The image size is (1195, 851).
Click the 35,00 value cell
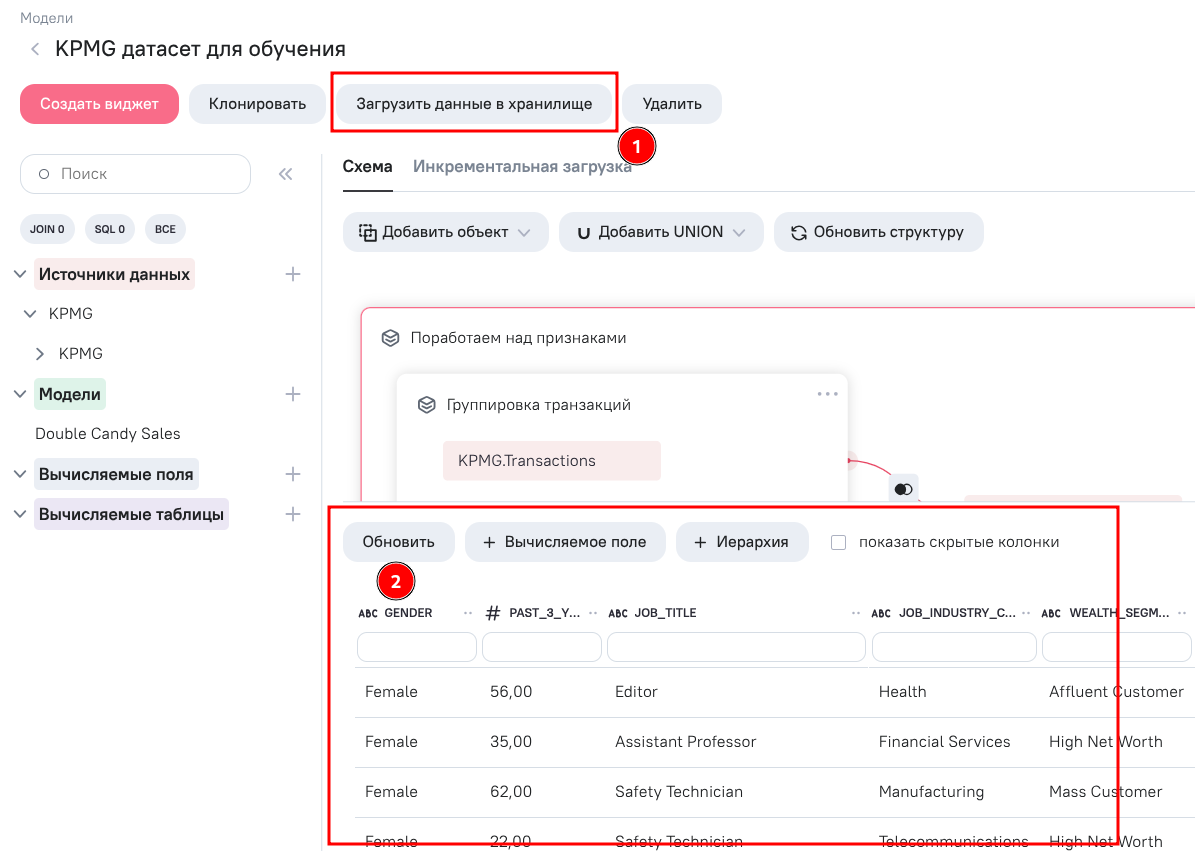511,742
